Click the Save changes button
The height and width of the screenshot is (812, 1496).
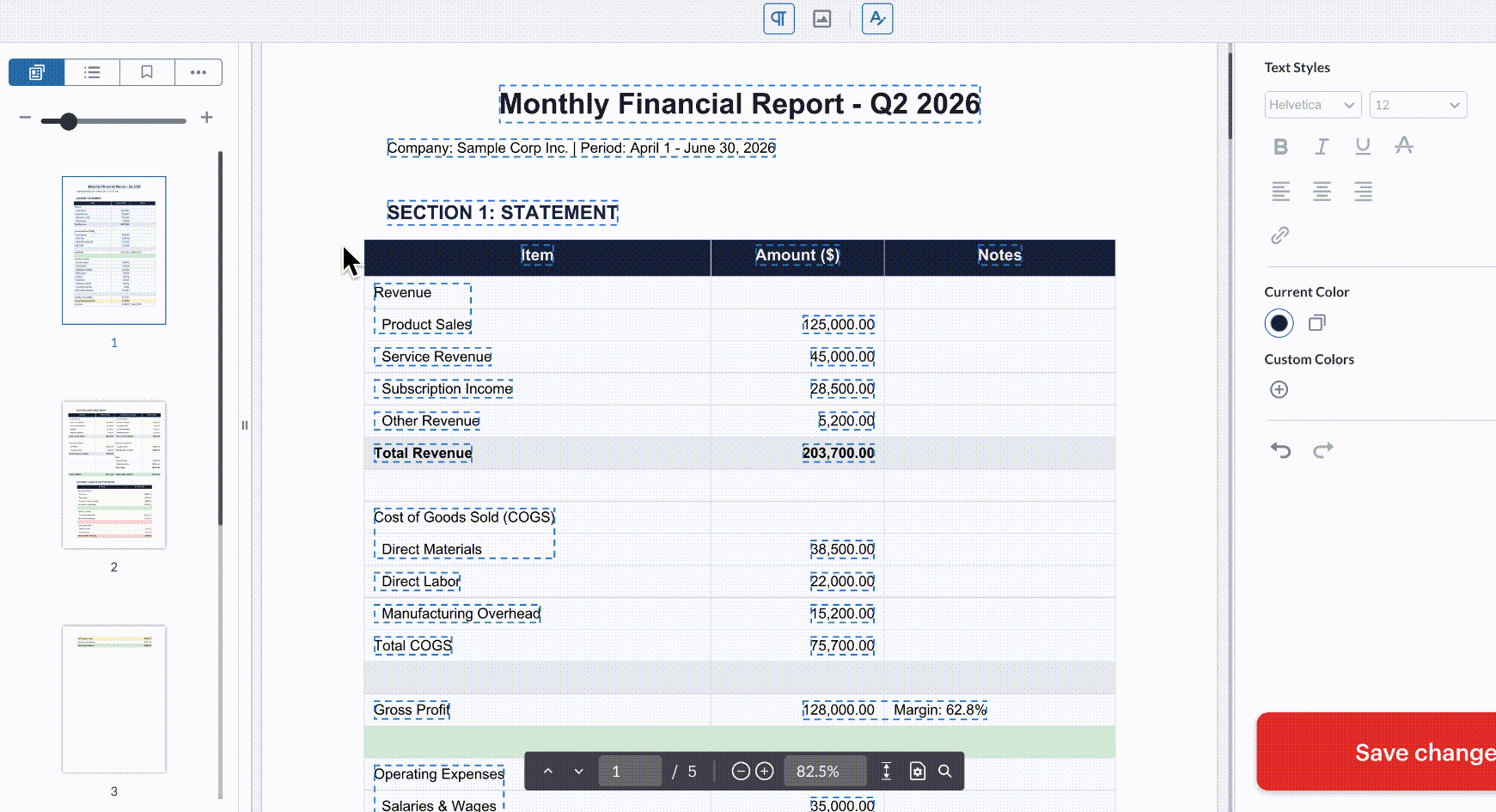click(1377, 752)
